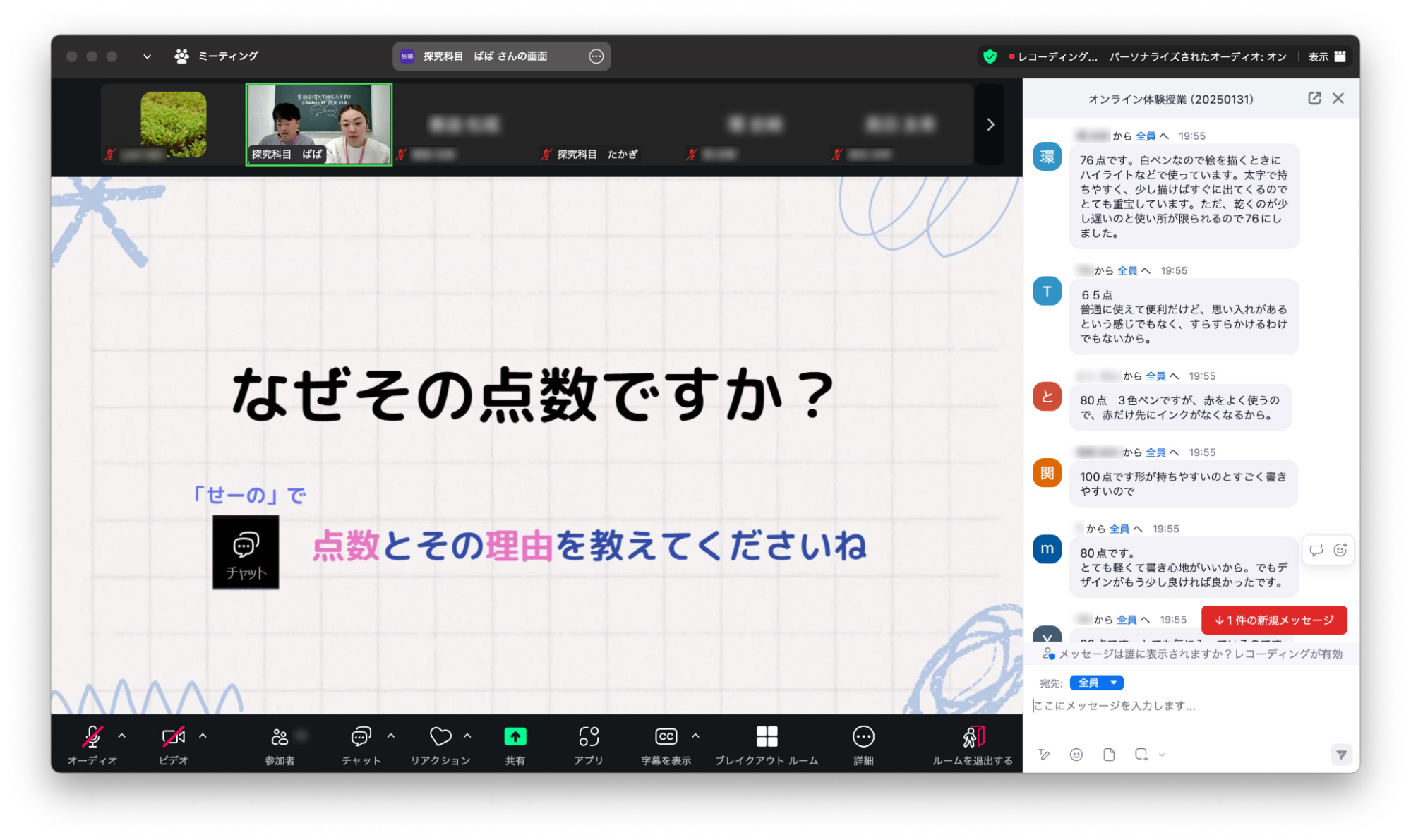Toggle the チャット panel from toolbar
This screenshot has height=840, width=1411.
click(x=361, y=745)
